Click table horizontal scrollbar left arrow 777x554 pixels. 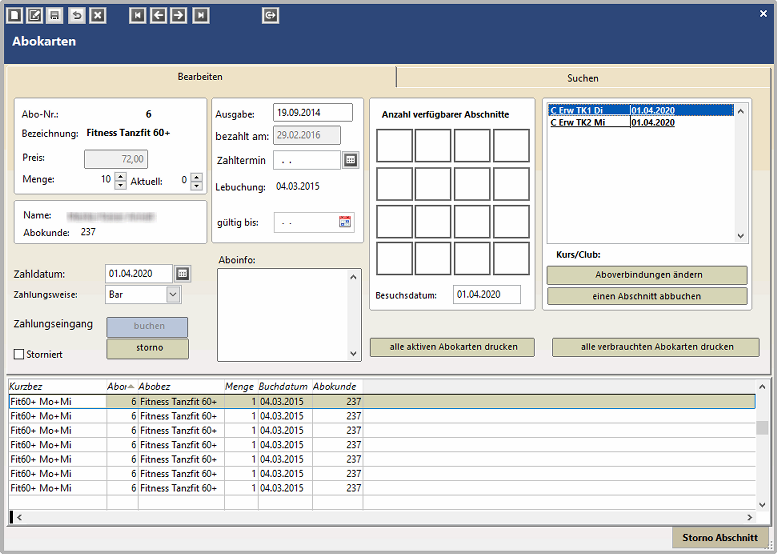point(19,517)
